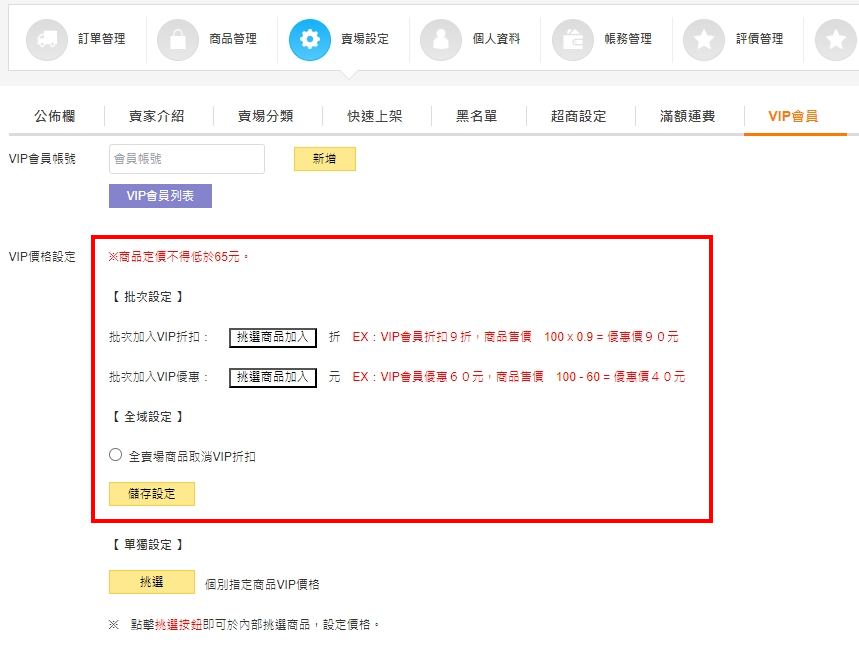Click the 評價管理 star icon
859x646 pixels.
coord(704,39)
